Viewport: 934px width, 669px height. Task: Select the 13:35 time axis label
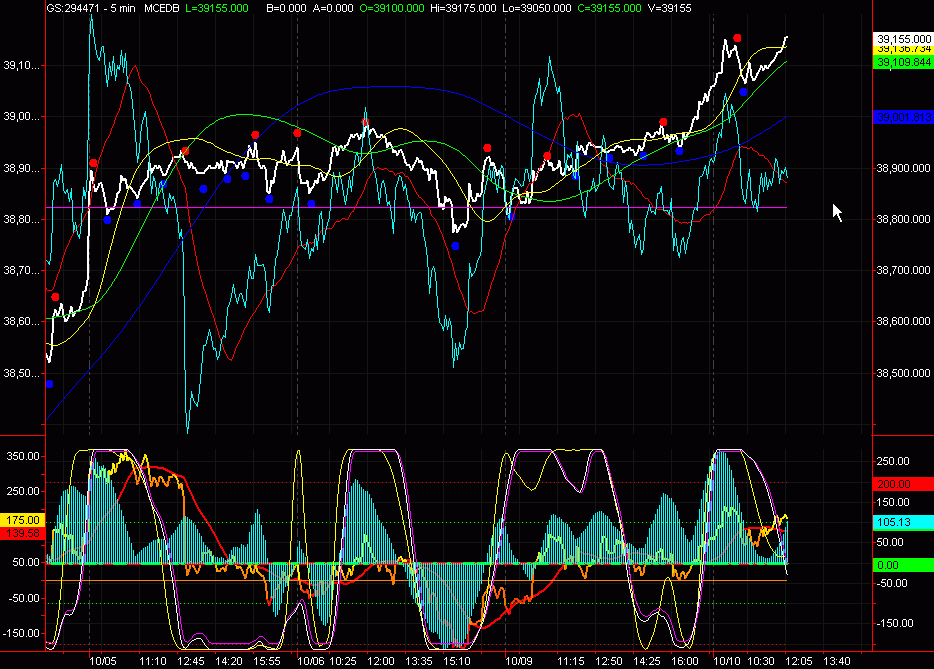[x=419, y=661]
